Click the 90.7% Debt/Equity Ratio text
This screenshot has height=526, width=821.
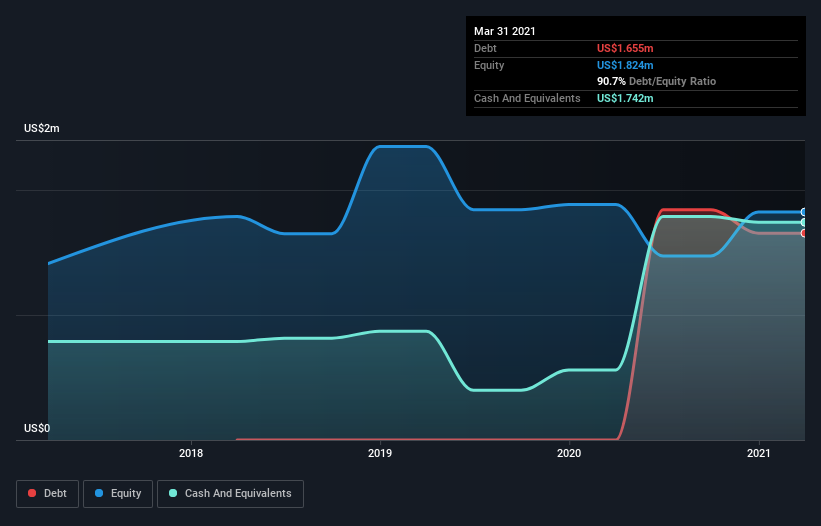(657, 81)
